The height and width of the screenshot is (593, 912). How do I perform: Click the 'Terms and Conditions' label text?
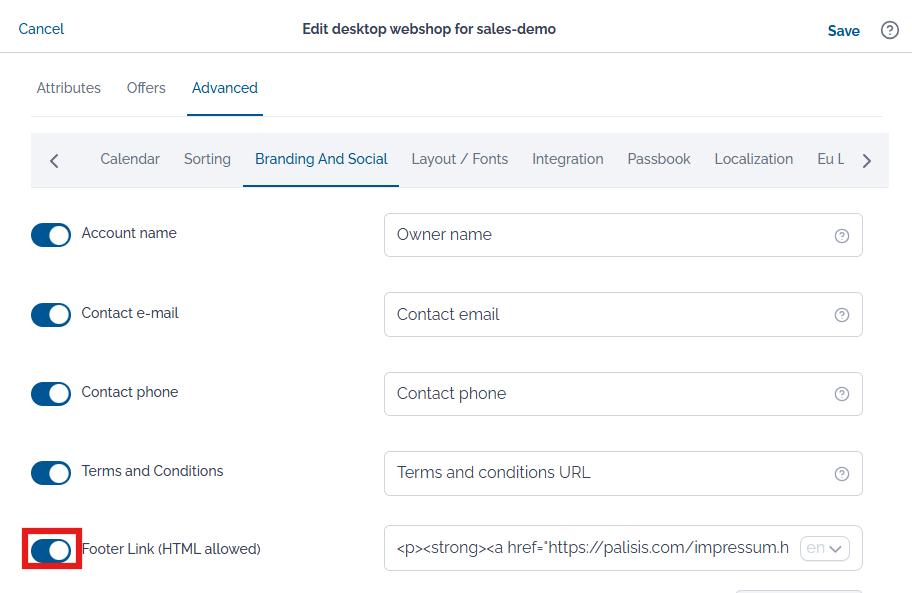pyautogui.click(x=152, y=471)
